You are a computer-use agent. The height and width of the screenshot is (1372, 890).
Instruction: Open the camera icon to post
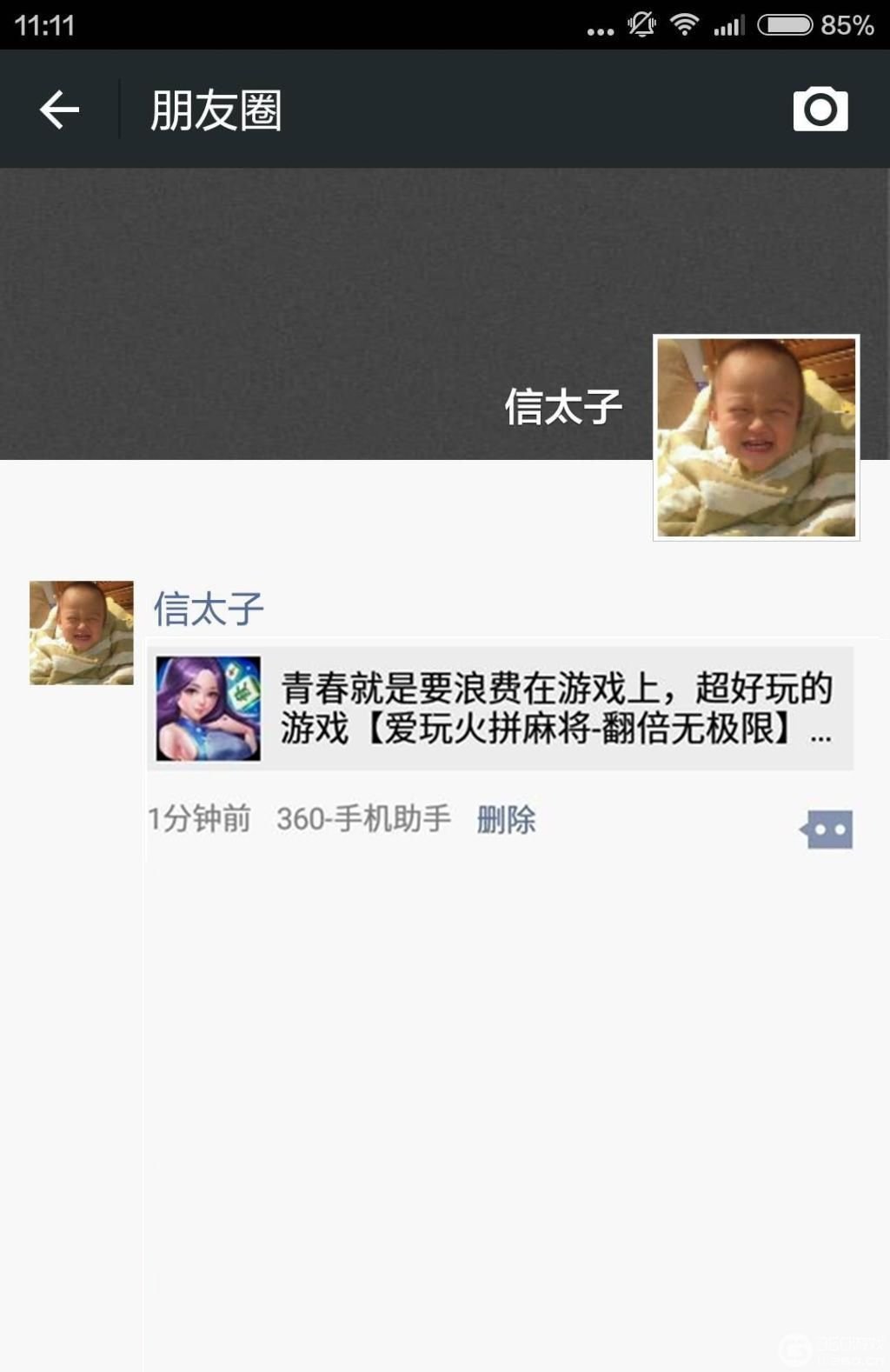pos(820,110)
